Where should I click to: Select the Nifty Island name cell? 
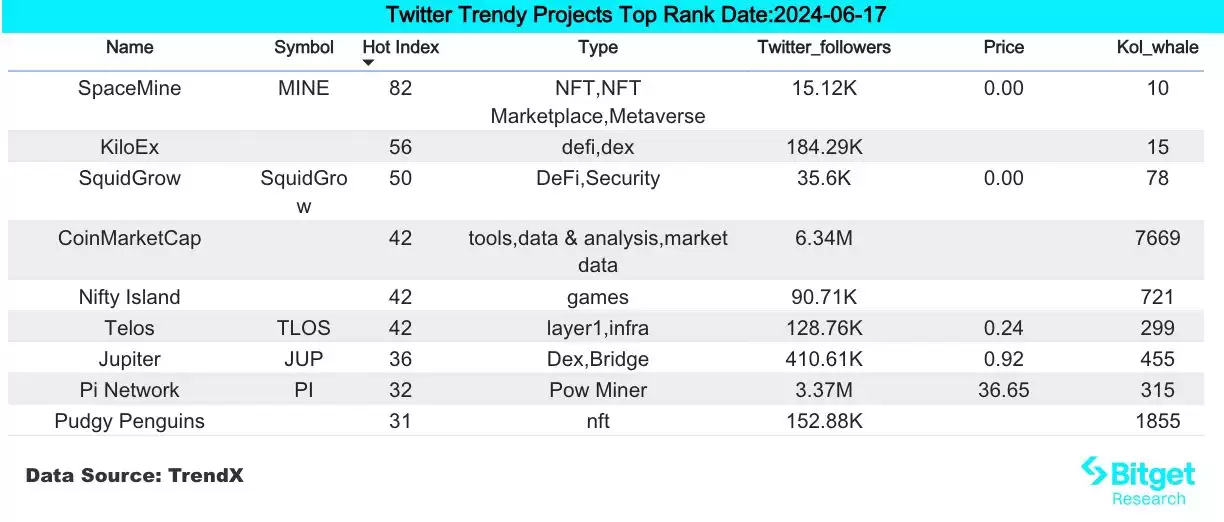[x=129, y=297]
